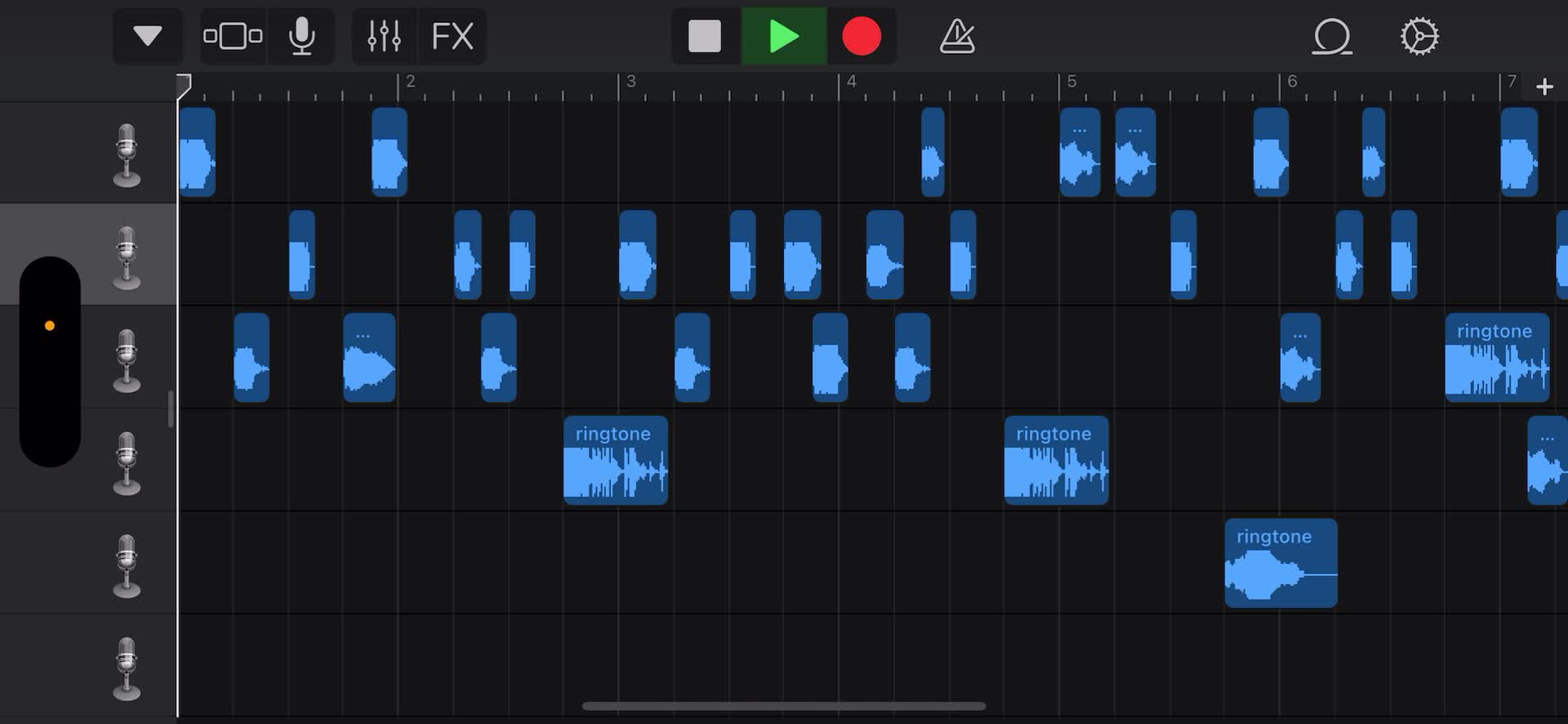Tap bar 3 on the ruler
The width and height of the screenshot is (1568, 724).
point(630,82)
